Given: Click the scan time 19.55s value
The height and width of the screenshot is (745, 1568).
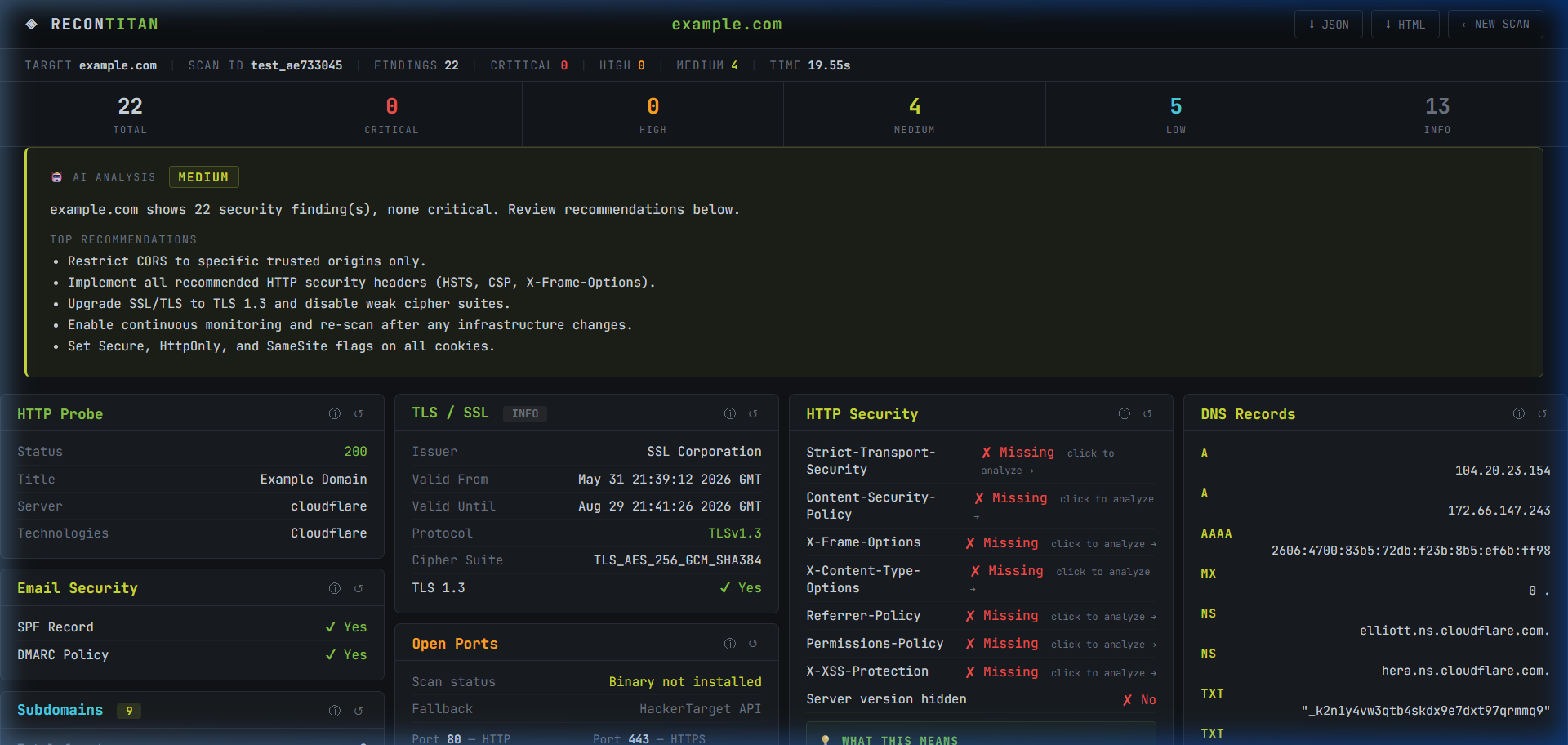Looking at the screenshot, I should tap(829, 65).
